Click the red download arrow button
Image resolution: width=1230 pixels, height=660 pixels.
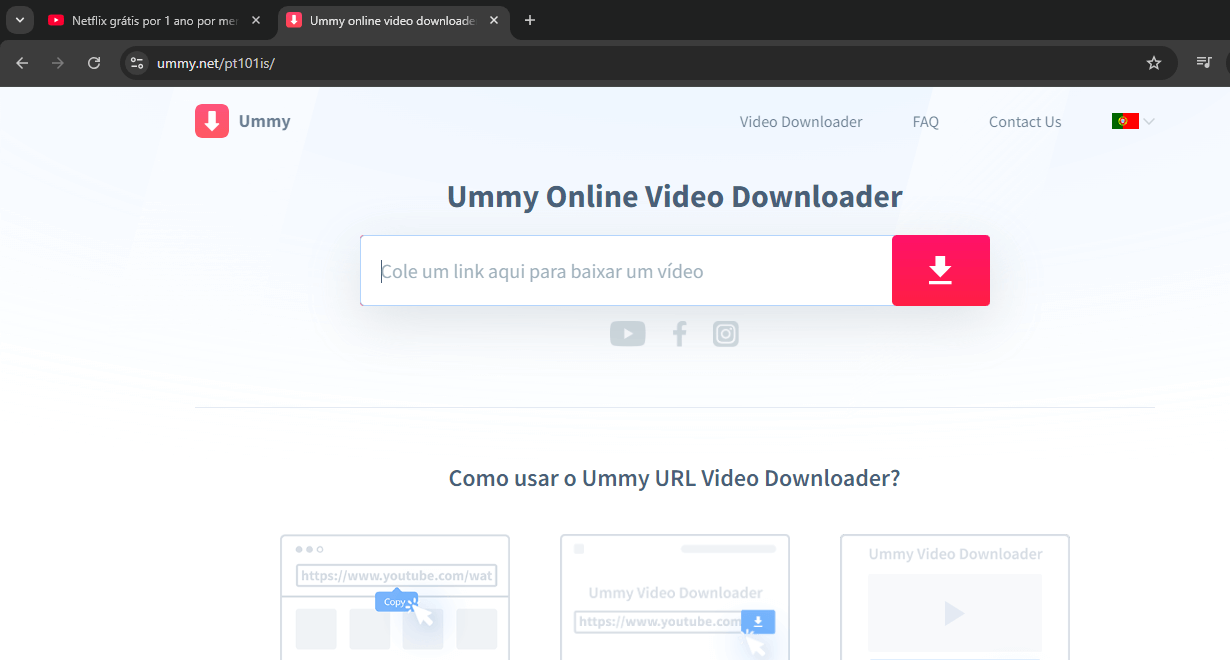[941, 270]
